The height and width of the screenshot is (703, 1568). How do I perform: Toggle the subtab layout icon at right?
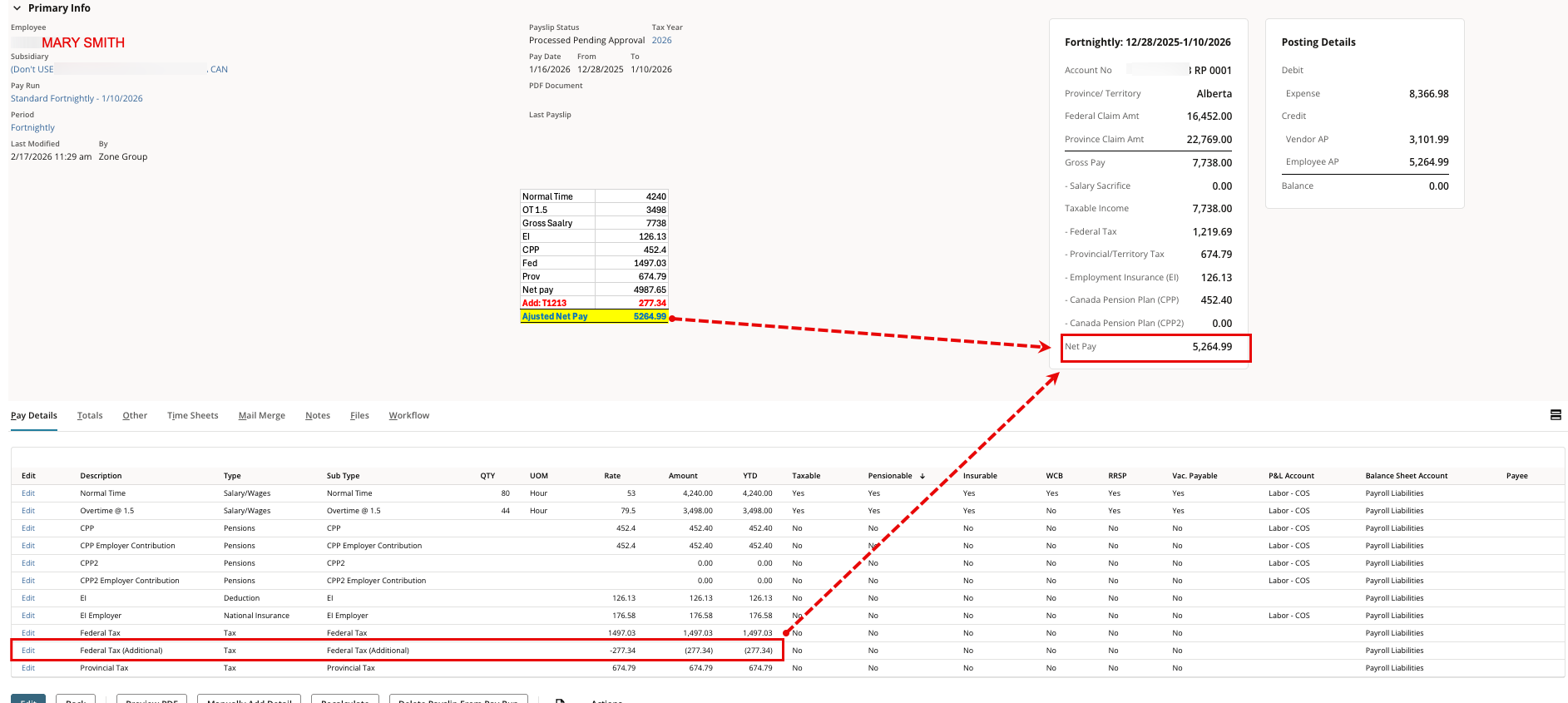coord(1556,415)
